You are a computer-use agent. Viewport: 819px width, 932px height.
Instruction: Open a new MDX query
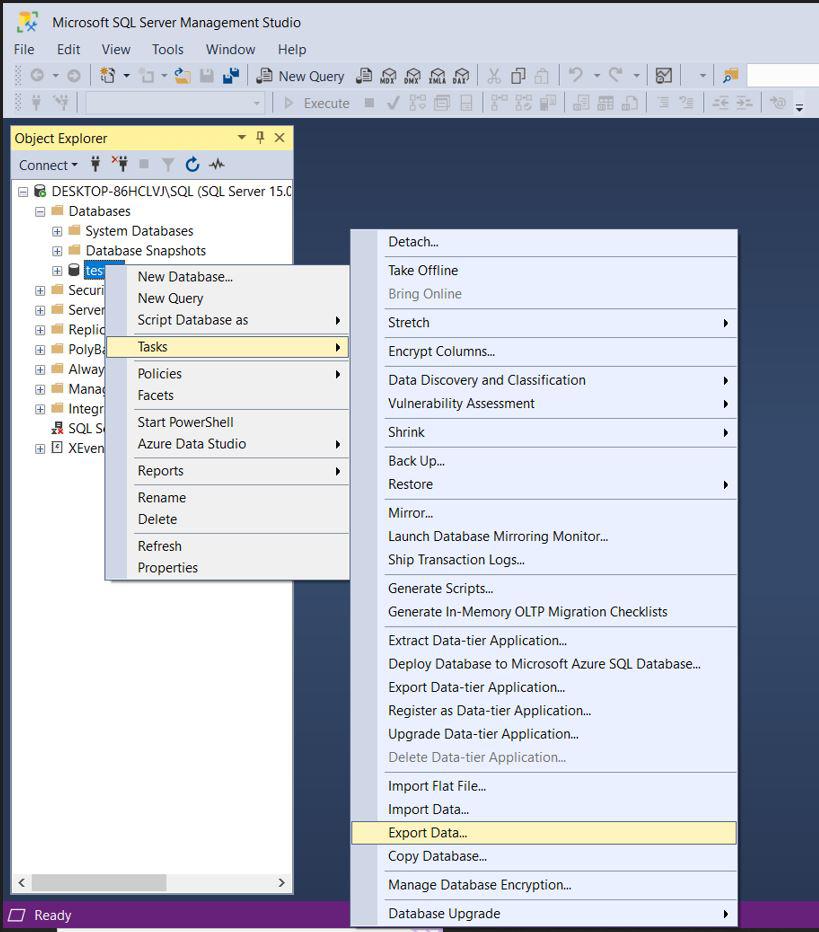[x=388, y=75]
